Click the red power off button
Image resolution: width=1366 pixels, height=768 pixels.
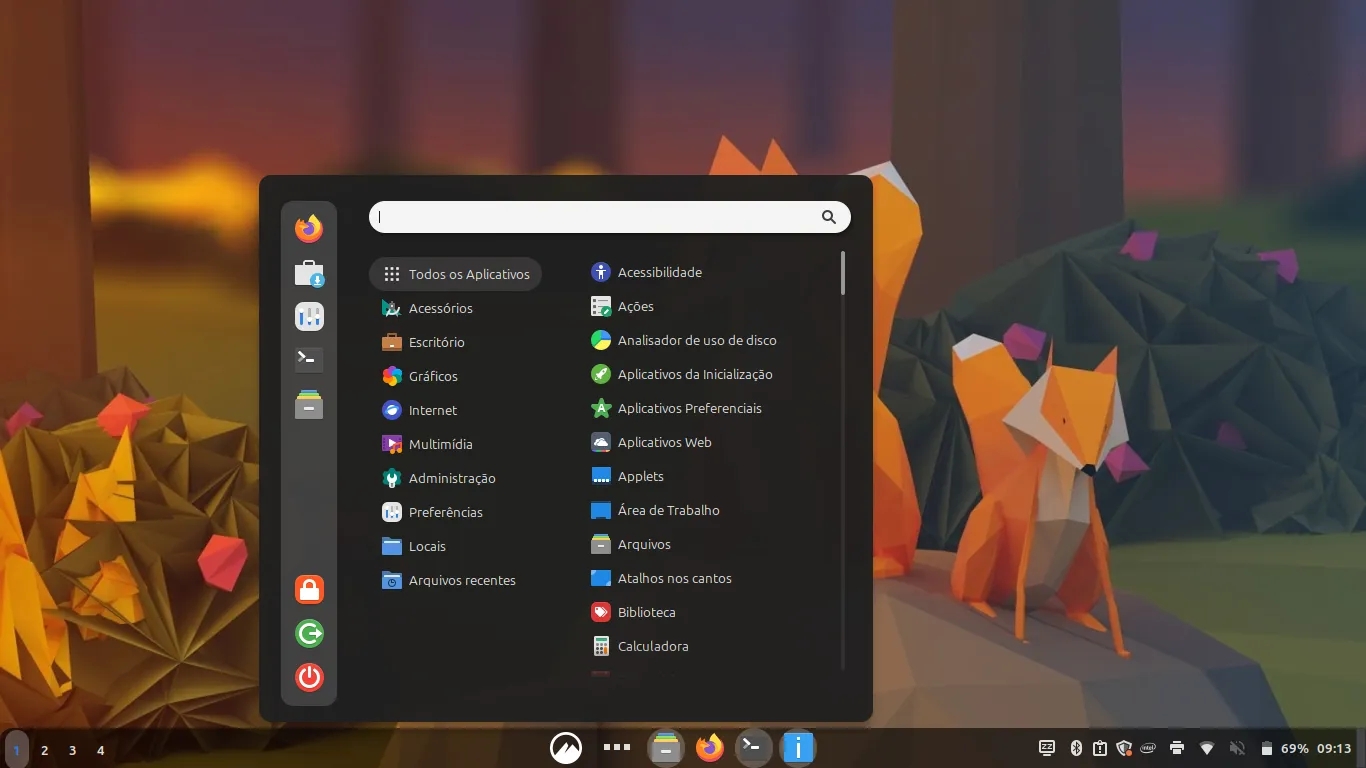[x=309, y=677]
